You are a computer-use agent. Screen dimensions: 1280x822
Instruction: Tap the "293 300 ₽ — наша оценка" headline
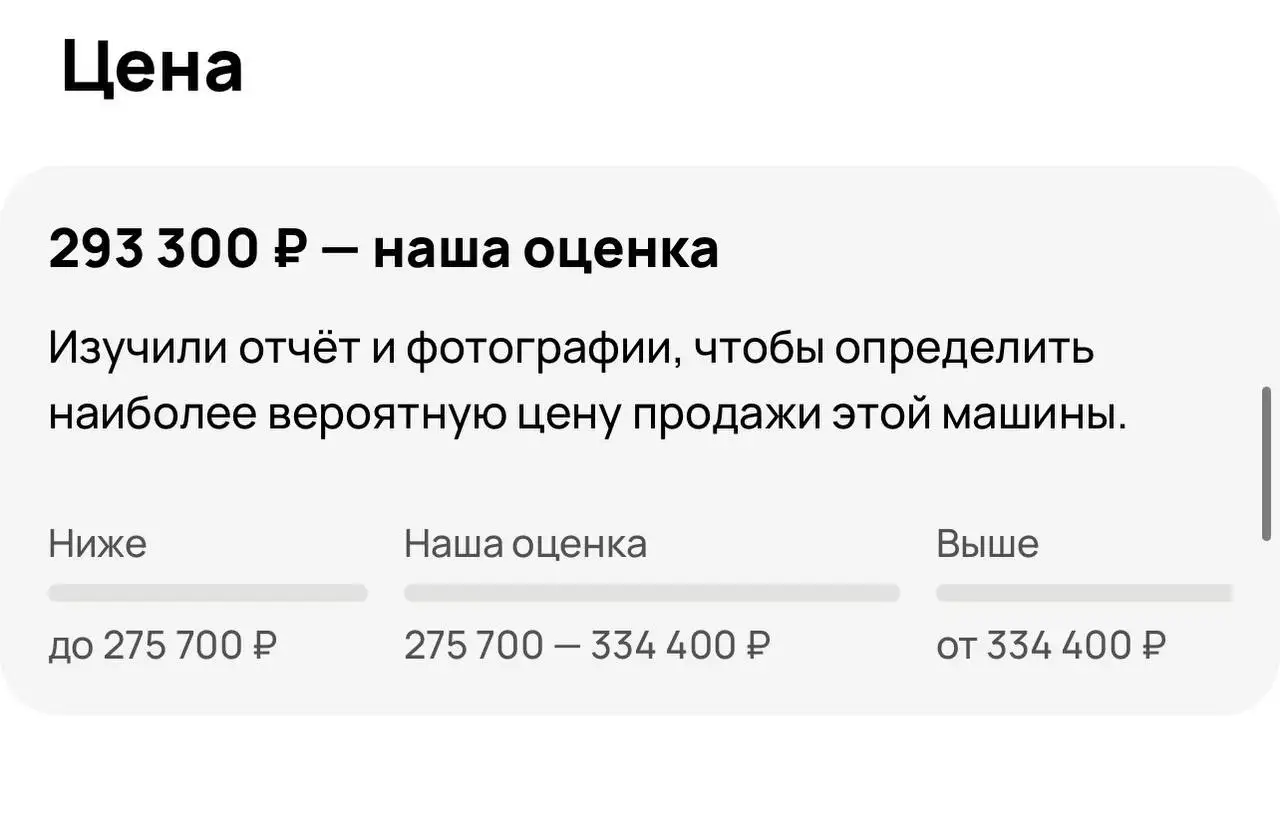tap(383, 249)
